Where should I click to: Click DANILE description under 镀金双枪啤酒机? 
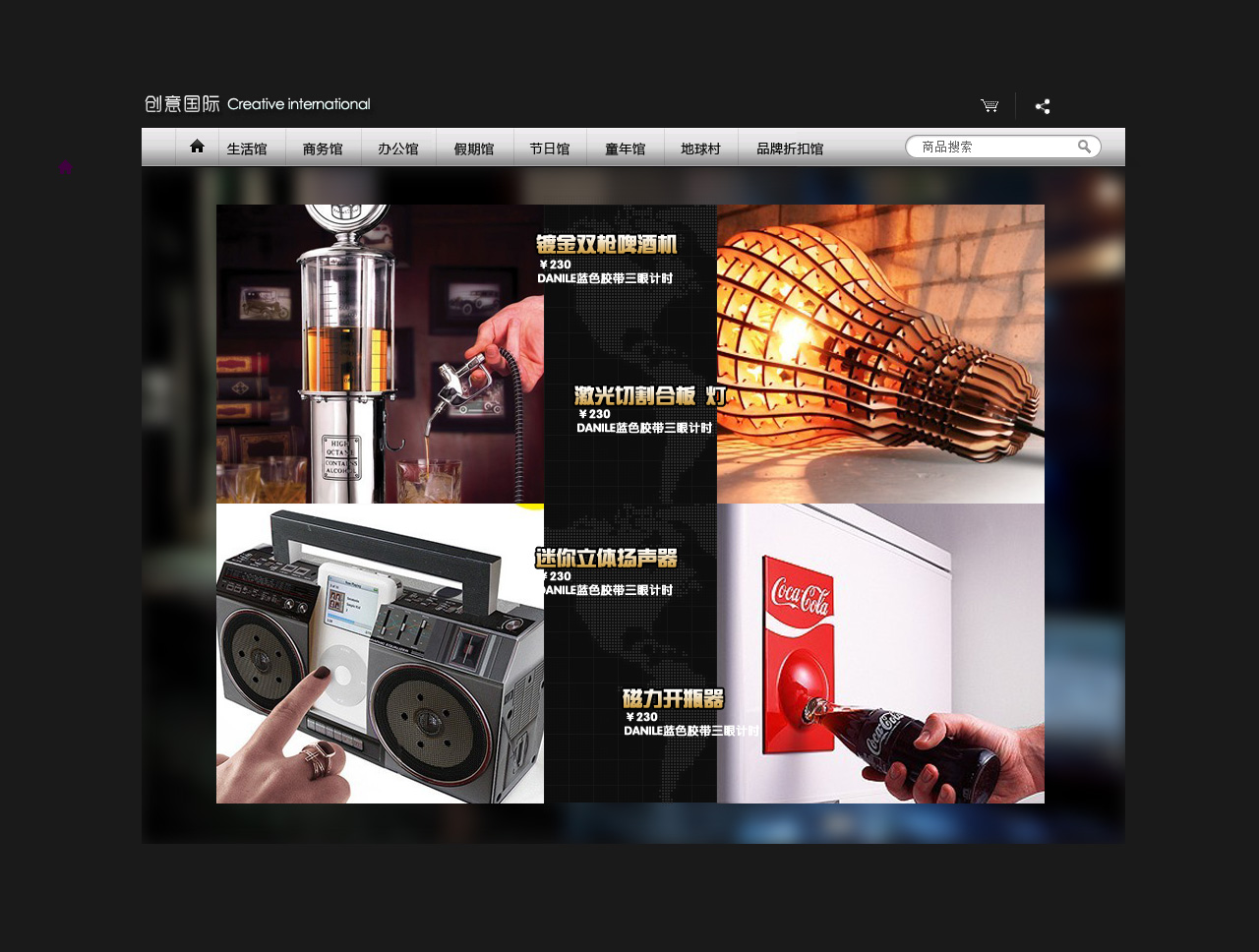point(605,278)
